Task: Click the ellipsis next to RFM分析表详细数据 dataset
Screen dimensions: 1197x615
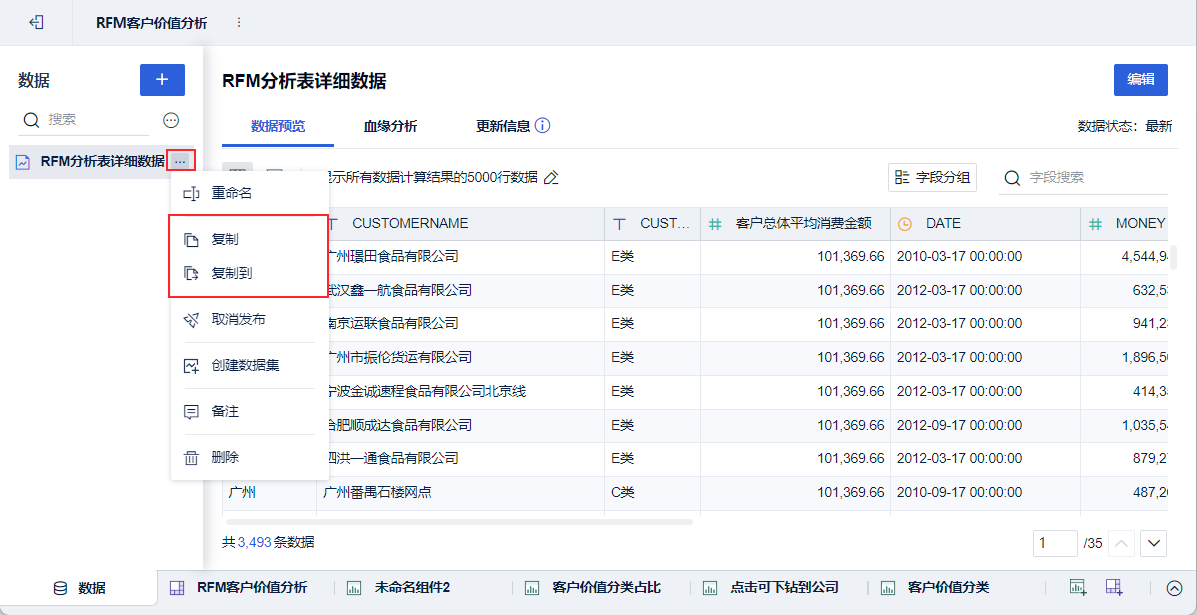Action: (x=180, y=161)
